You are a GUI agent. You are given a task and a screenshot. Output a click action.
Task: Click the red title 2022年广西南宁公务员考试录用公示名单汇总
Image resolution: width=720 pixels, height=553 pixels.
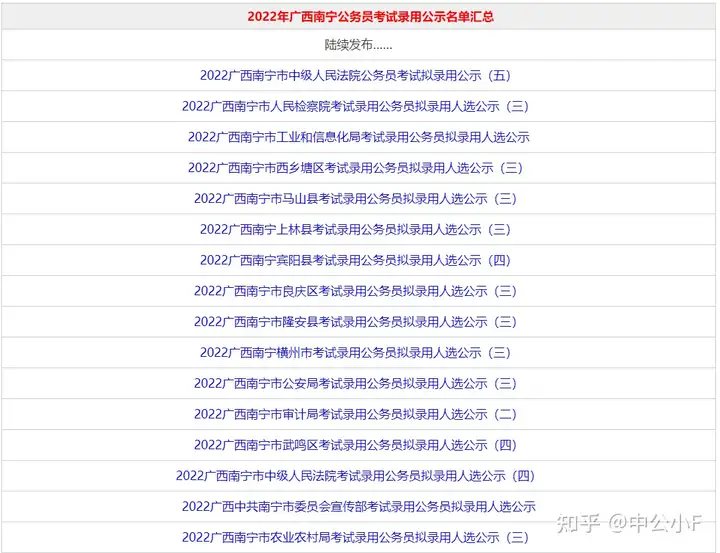click(x=371, y=17)
